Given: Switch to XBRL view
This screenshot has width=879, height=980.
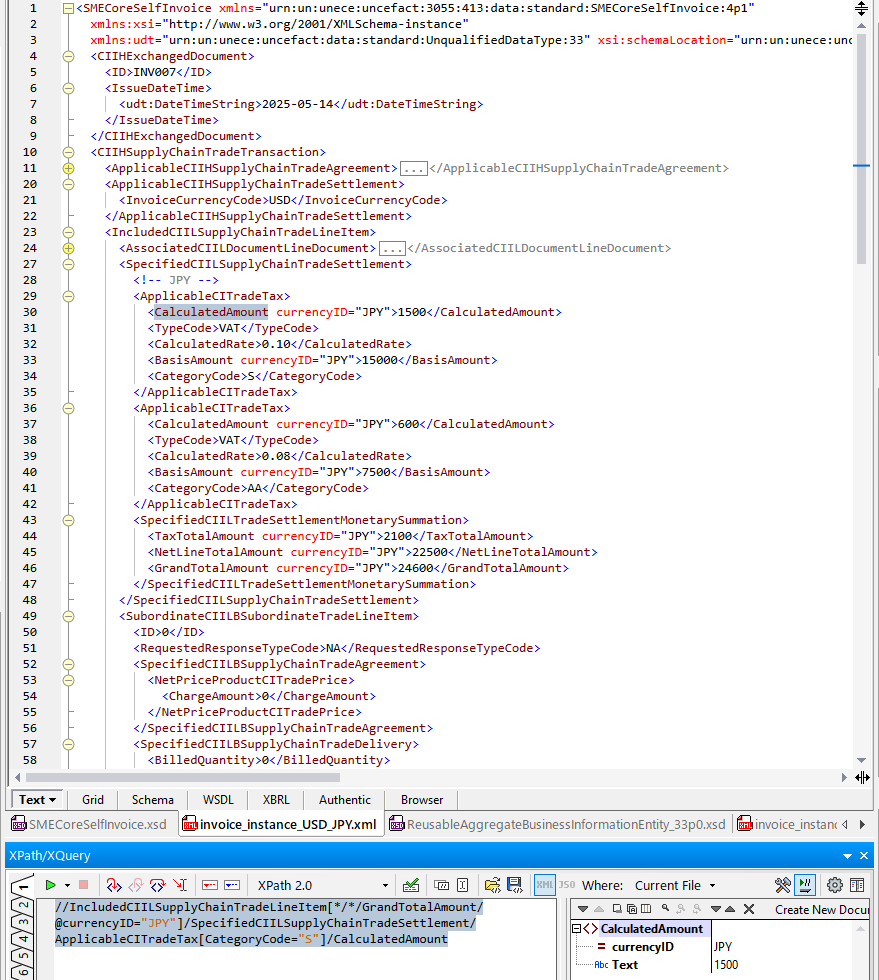Looking at the screenshot, I should [276, 800].
